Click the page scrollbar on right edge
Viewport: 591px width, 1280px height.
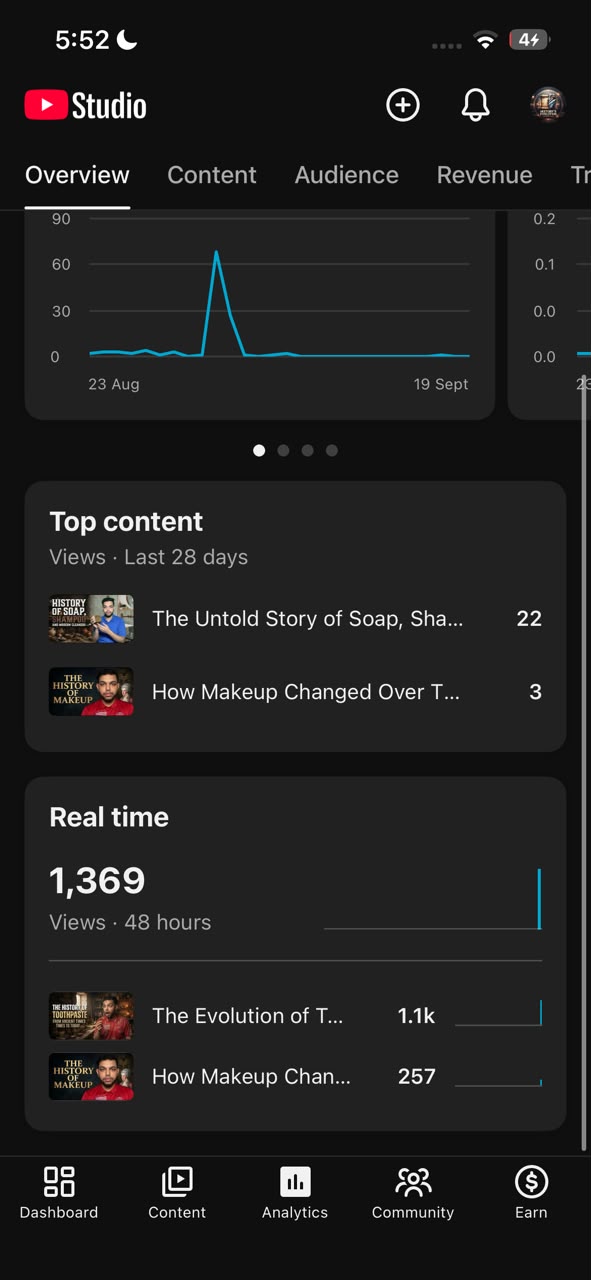coord(584,762)
